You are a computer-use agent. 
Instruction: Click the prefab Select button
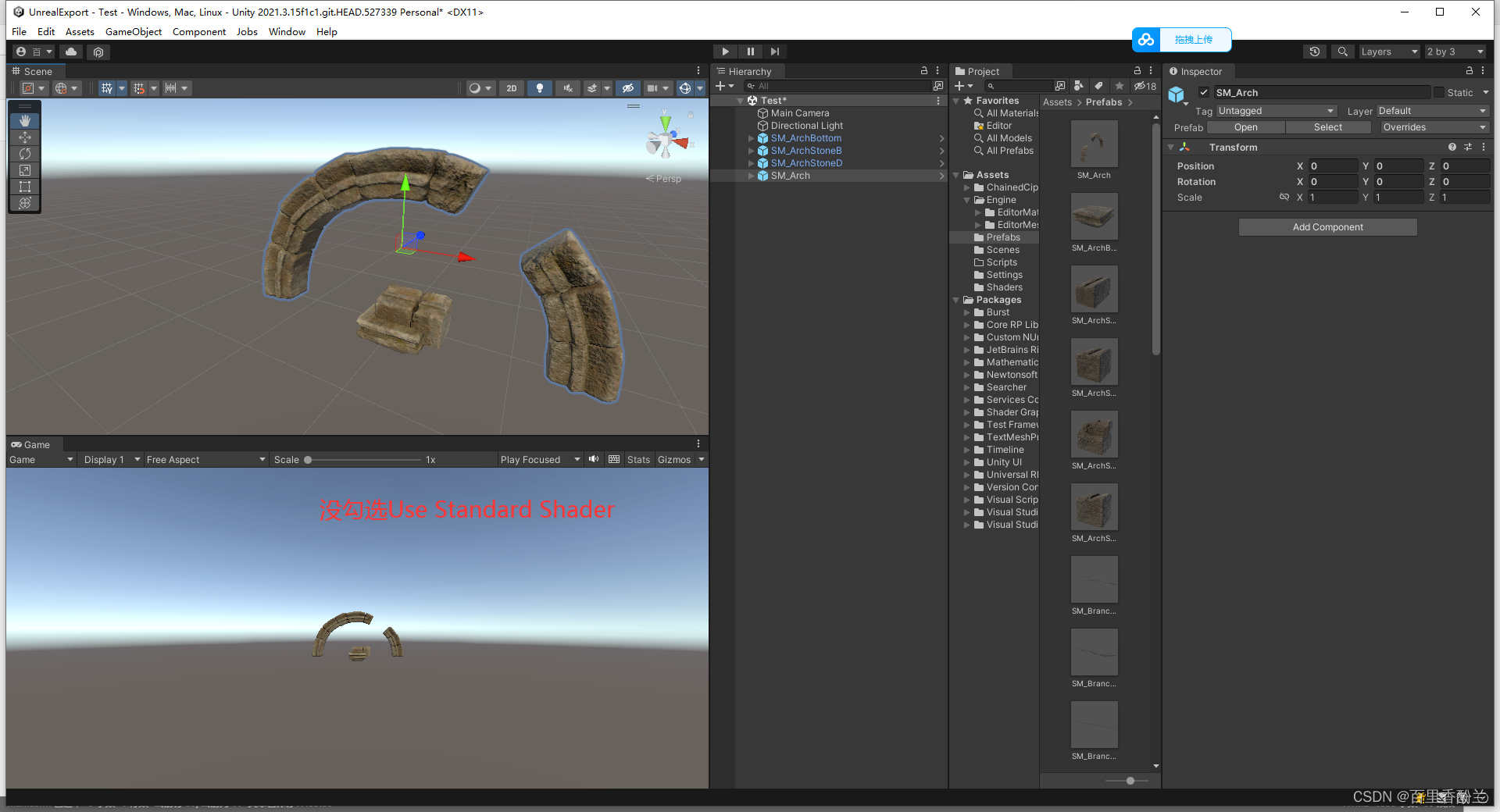tap(1327, 127)
